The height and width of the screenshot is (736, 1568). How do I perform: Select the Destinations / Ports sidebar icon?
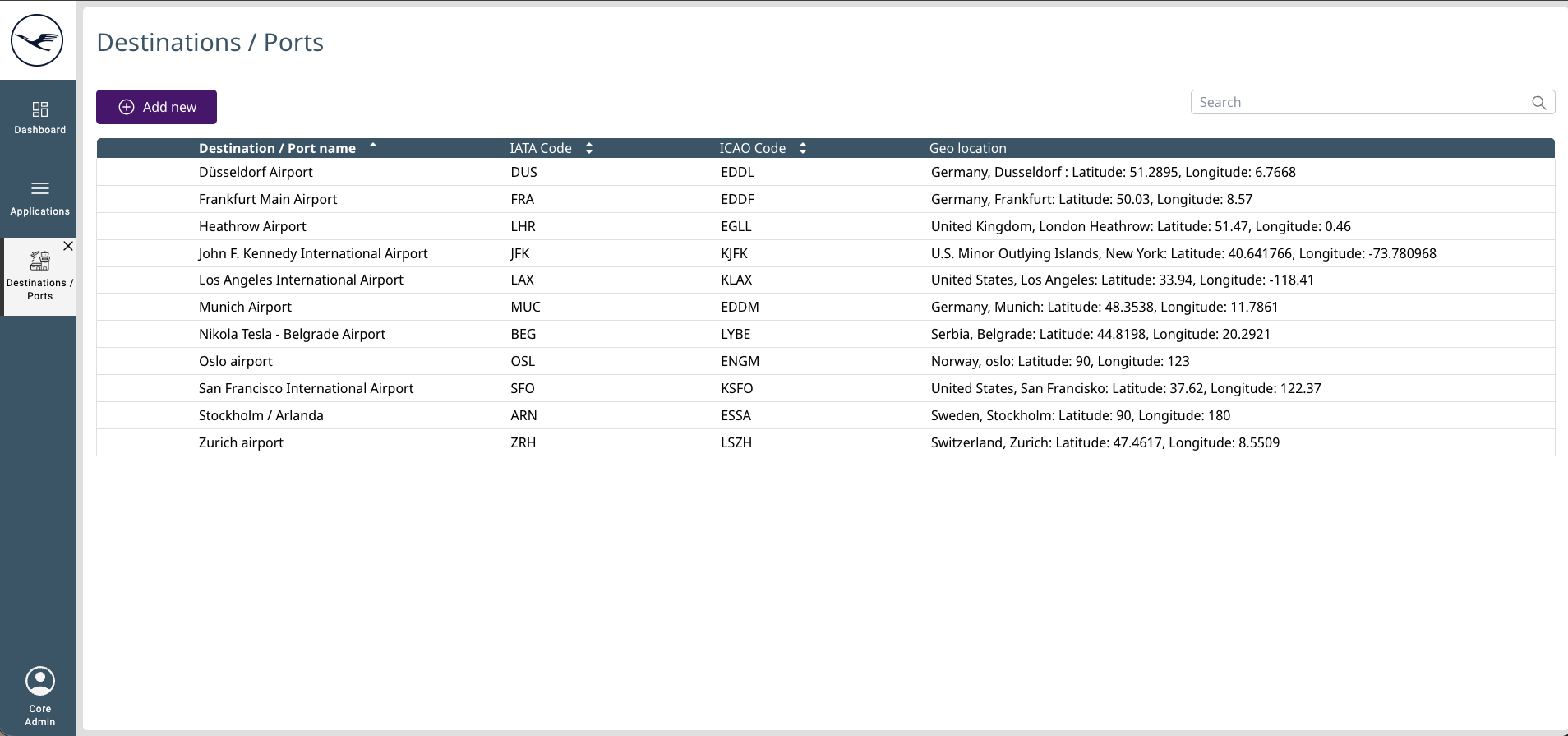(x=39, y=262)
